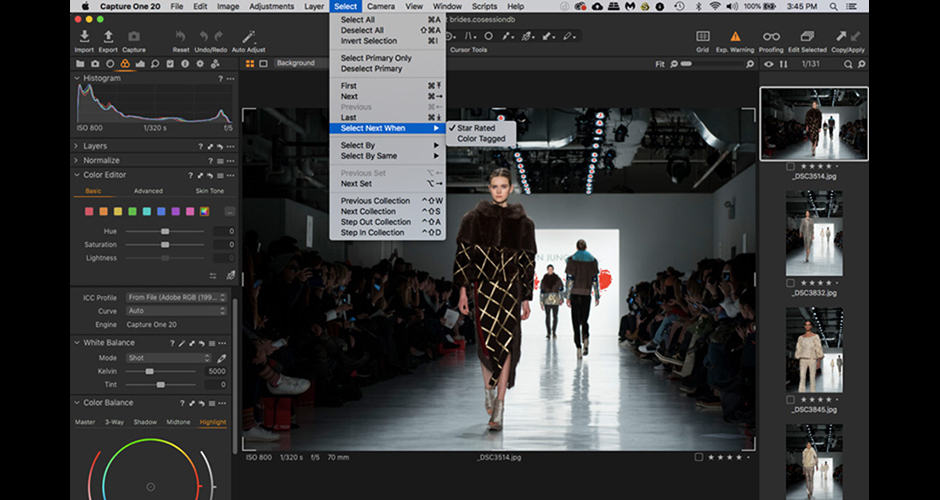Open the Select By submenu
Screen dimensions: 940x500
(x=387, y=145)
